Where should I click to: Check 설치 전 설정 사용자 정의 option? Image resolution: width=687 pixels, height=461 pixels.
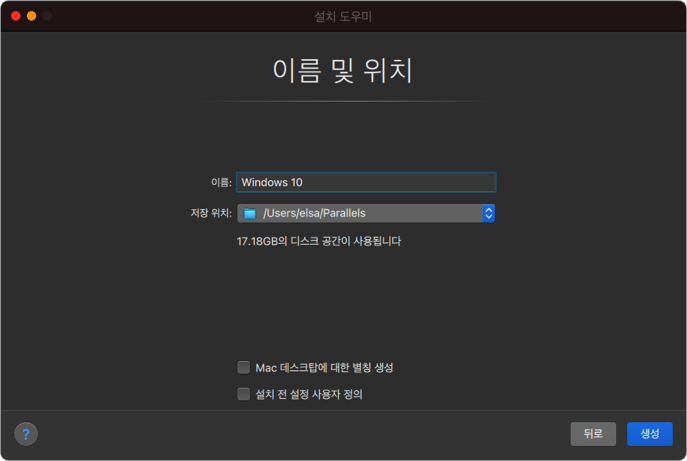point(243,394)
